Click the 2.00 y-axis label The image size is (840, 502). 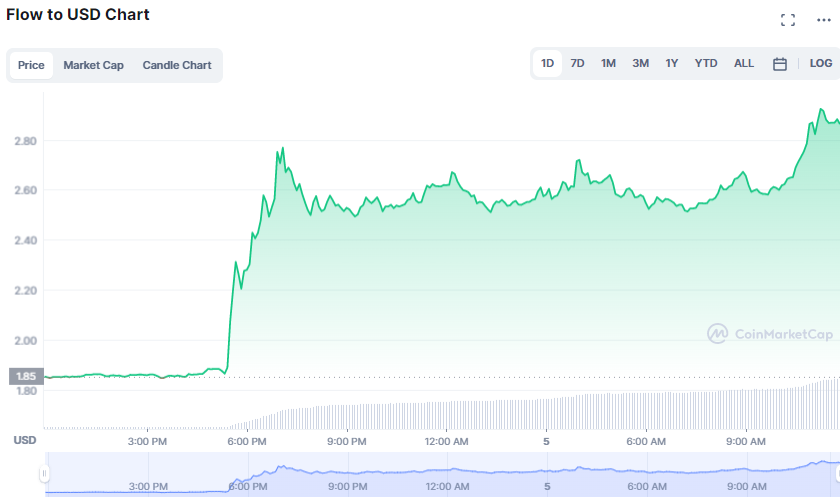tap(25, 341)
